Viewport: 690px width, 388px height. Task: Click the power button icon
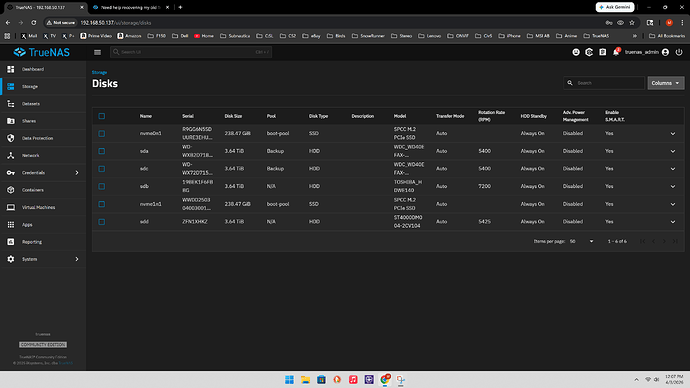[x=679, y=52]
